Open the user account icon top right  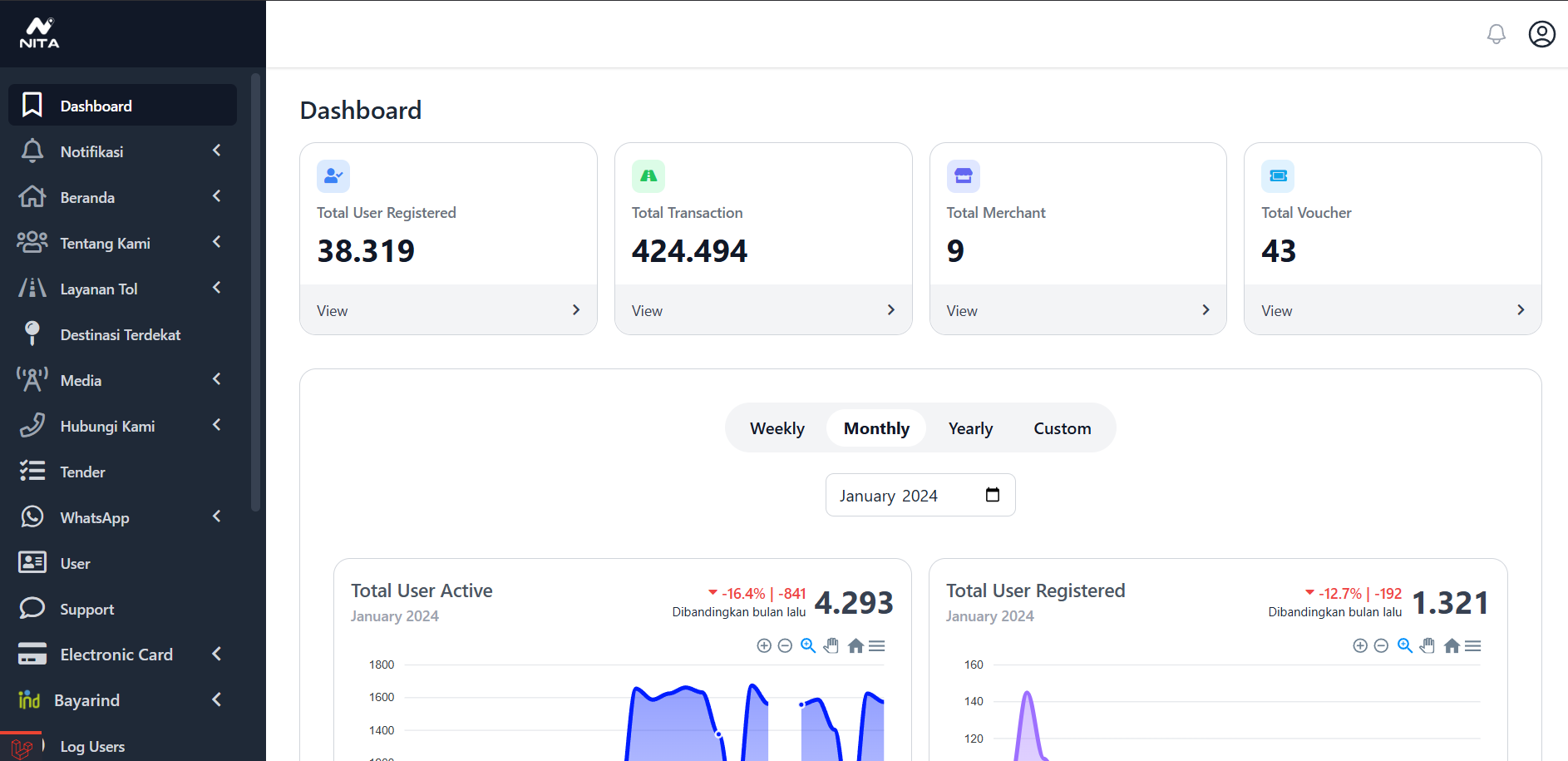pos(1541,34)
